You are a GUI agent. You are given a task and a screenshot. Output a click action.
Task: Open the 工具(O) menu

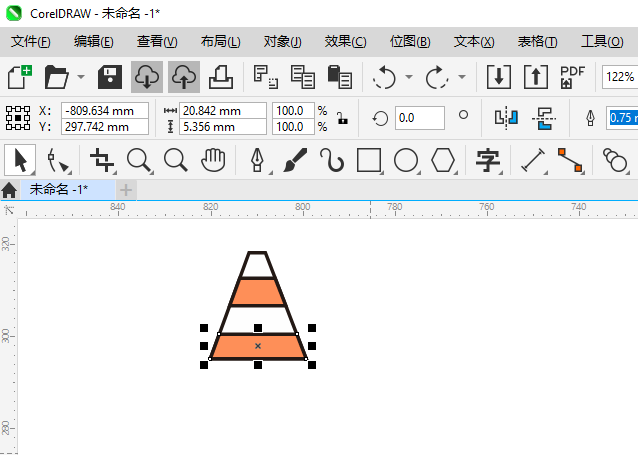point(602,42)
